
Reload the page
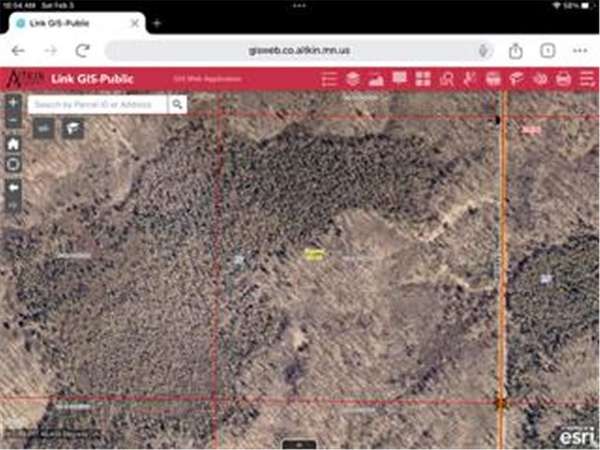(x=83, y=50)
